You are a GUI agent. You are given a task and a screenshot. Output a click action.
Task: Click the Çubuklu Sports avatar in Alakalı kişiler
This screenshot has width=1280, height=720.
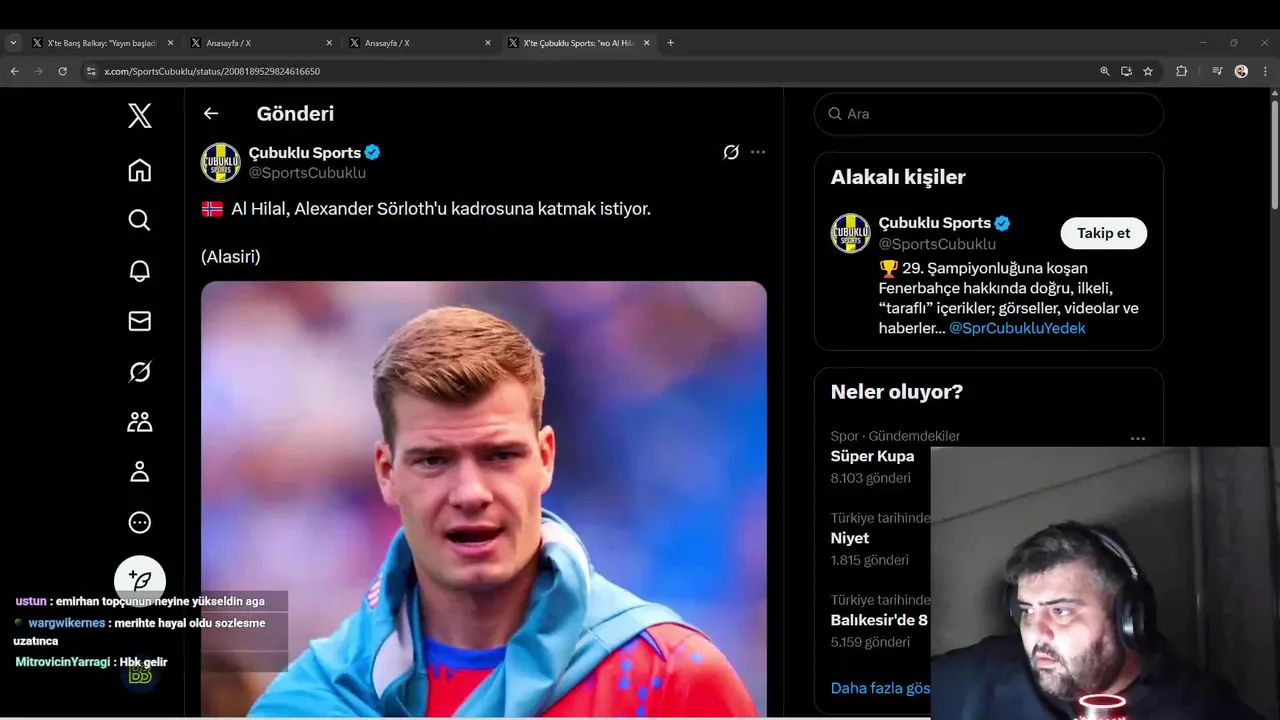coord(851,233)
